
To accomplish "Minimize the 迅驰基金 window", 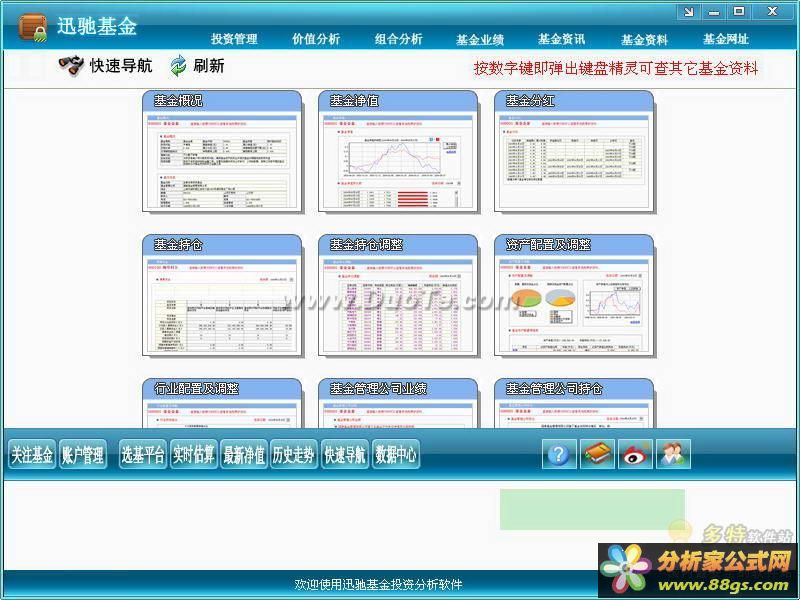I will (714, 12).
